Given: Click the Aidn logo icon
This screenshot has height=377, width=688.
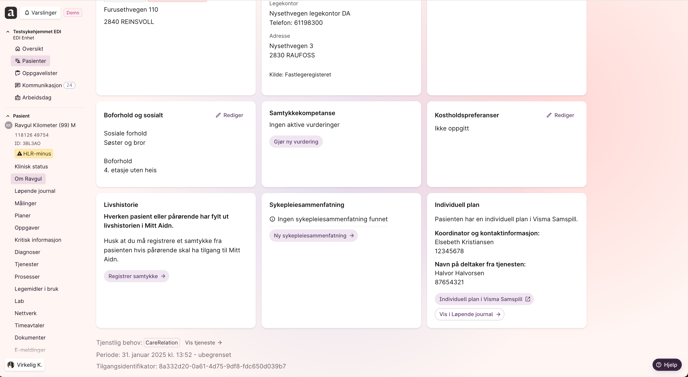Looking at the screenshot, I should 11,13.
